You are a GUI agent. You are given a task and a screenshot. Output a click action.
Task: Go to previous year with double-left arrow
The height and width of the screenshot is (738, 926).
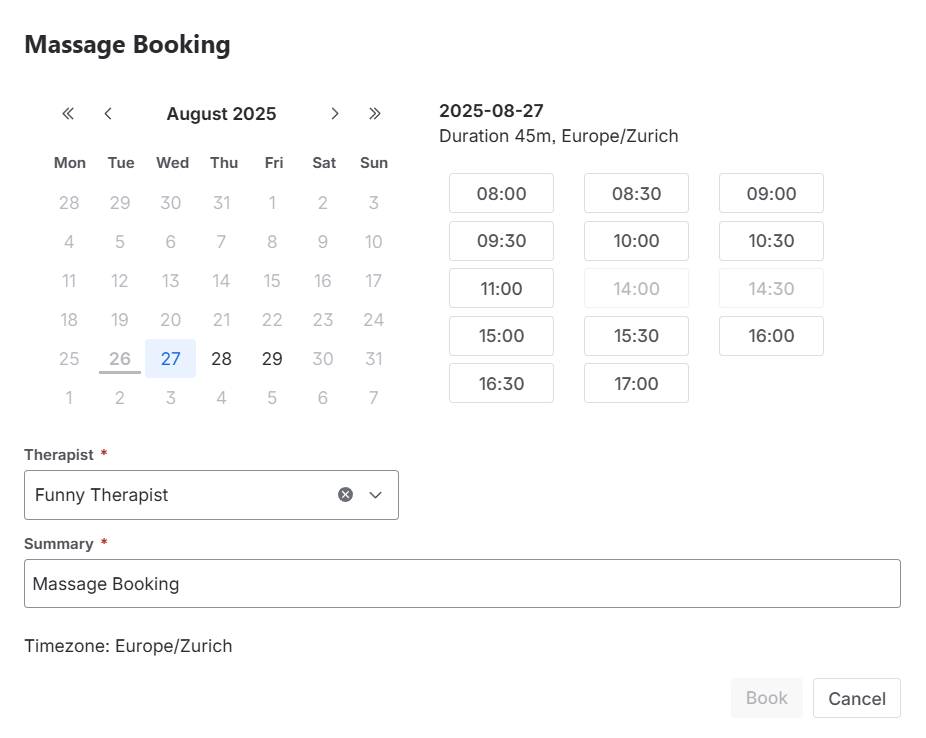(68, 114)
